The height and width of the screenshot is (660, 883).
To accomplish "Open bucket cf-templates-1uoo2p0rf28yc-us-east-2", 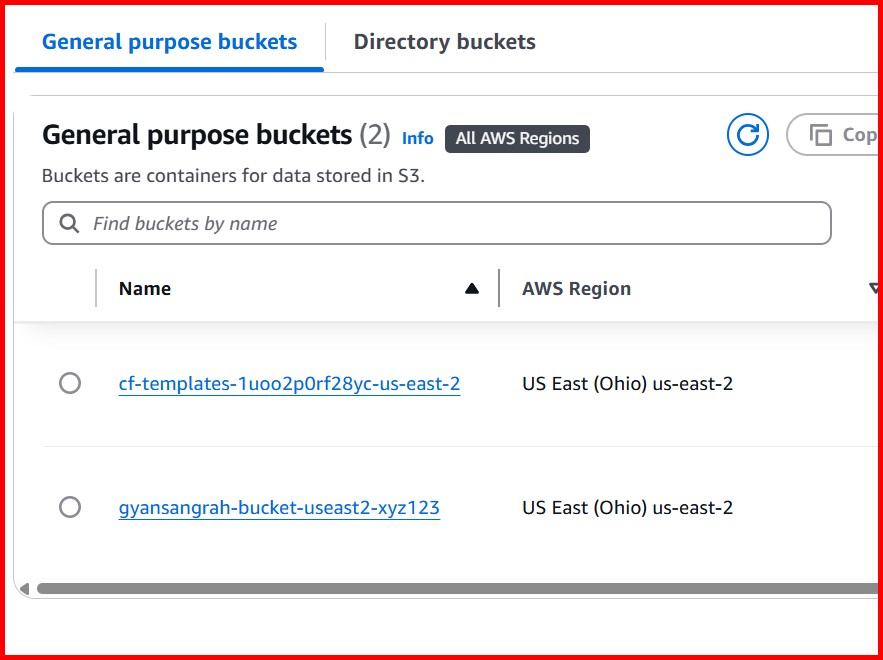I will pyautogui.click(x=289, y=384).
